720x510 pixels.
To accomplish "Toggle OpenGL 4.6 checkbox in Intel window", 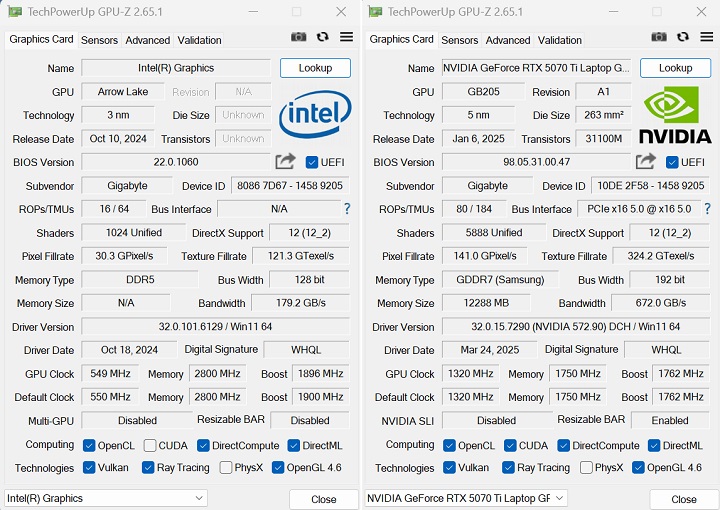I will pyautogui.click(x=278, y=467).
